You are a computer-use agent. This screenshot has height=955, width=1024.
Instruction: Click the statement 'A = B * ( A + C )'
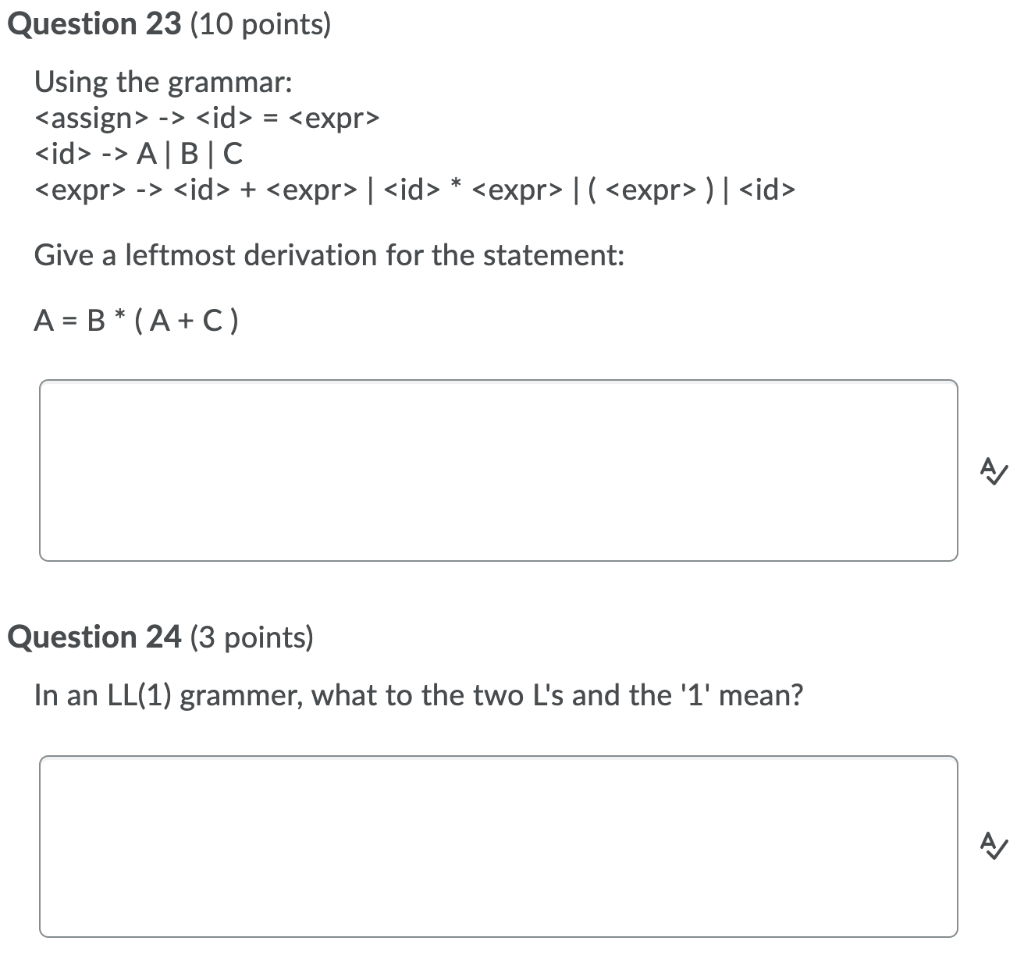pos(135,320)
